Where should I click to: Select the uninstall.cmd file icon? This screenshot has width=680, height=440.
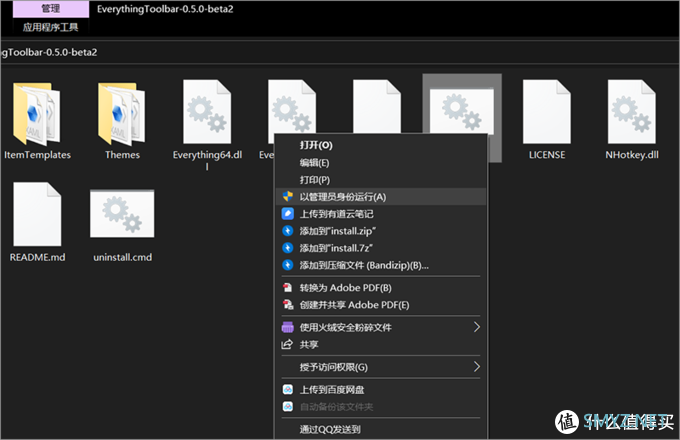[122, 214]
